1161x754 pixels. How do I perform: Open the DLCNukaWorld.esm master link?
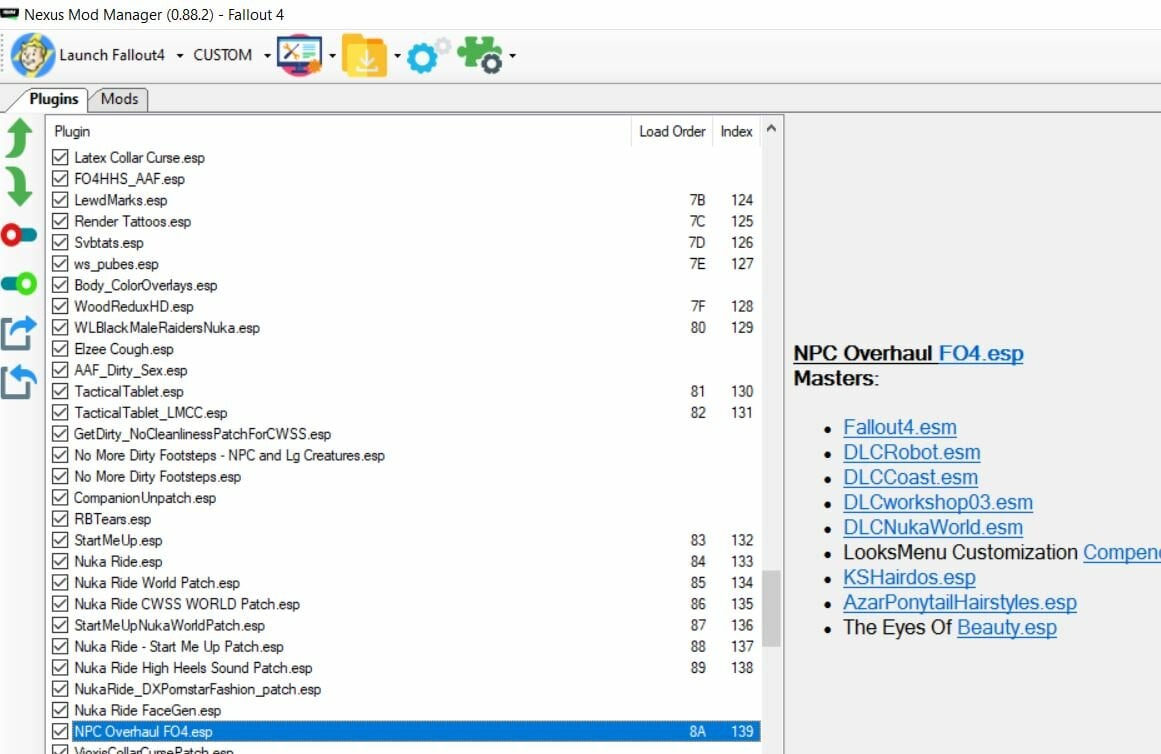[x=933, y=527]
